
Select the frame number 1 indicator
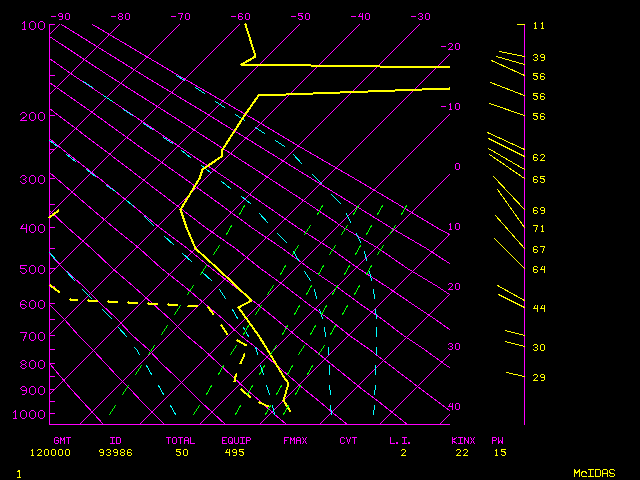click(18, 472)
